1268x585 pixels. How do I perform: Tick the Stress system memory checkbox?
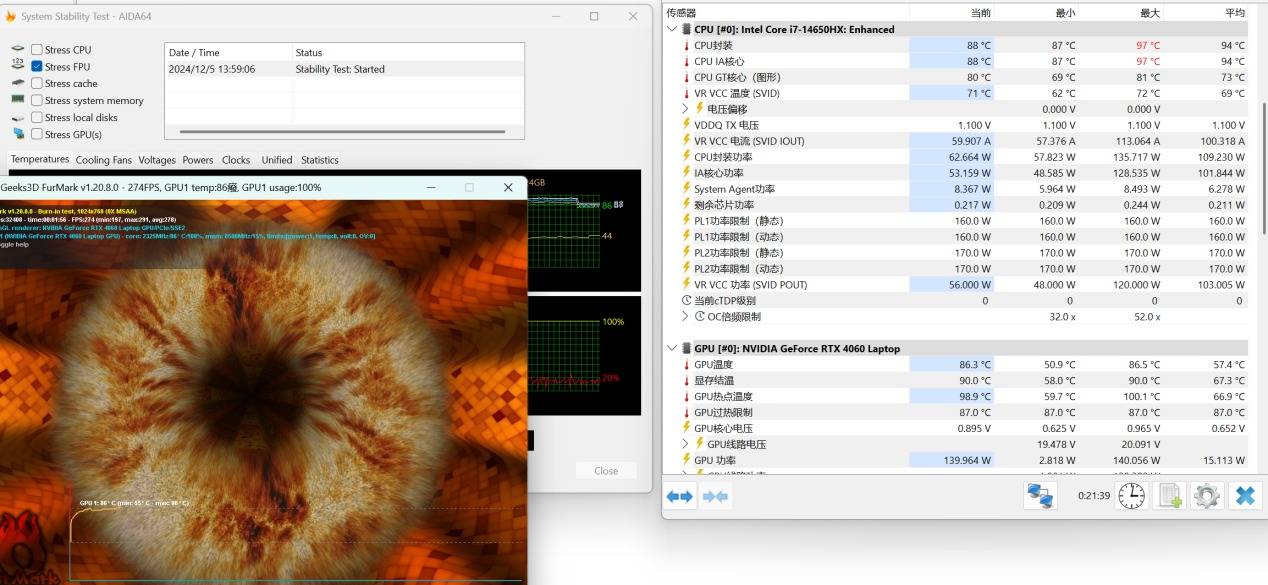click(37, 100)
